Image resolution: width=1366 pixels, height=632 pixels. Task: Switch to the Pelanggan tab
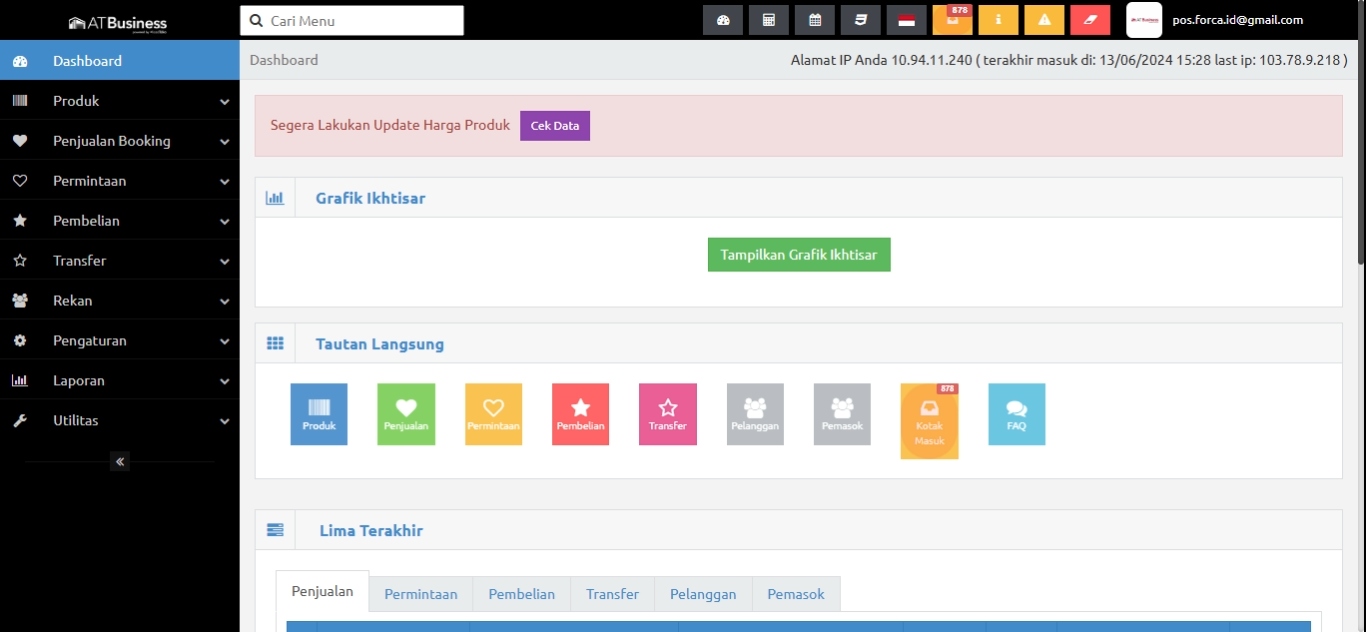(703, 594)
